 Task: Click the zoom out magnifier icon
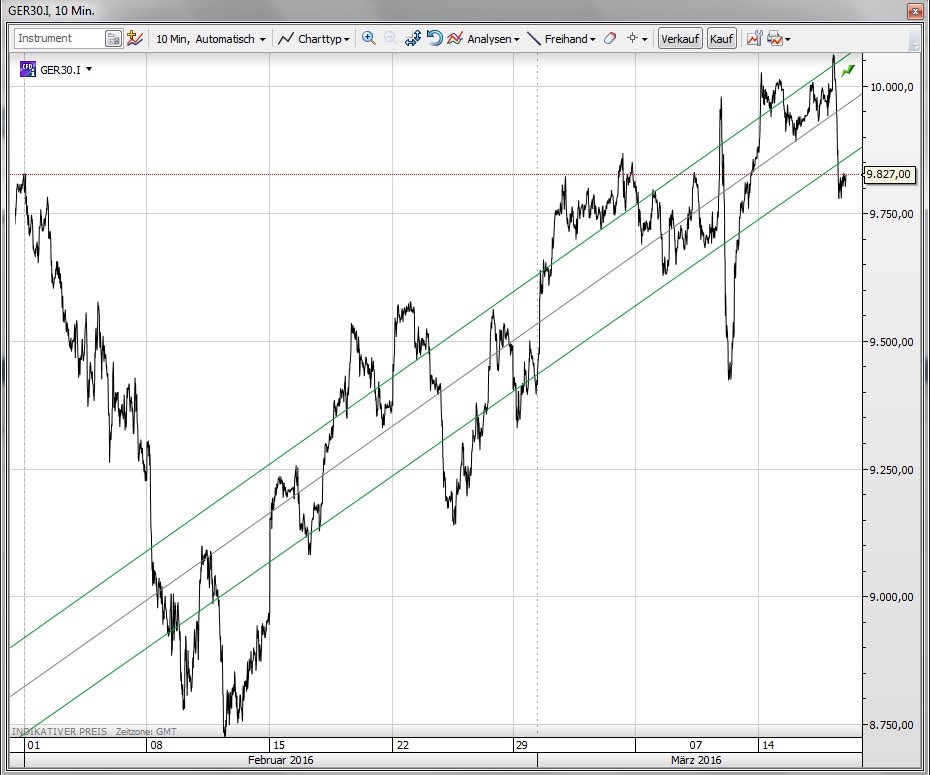(390, 39)
